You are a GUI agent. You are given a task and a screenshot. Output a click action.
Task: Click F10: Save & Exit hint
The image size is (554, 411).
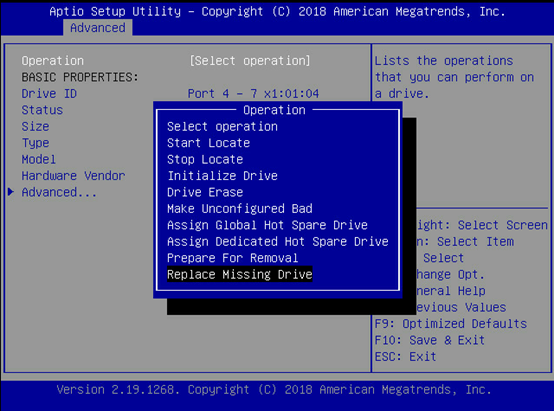(430, 340)
